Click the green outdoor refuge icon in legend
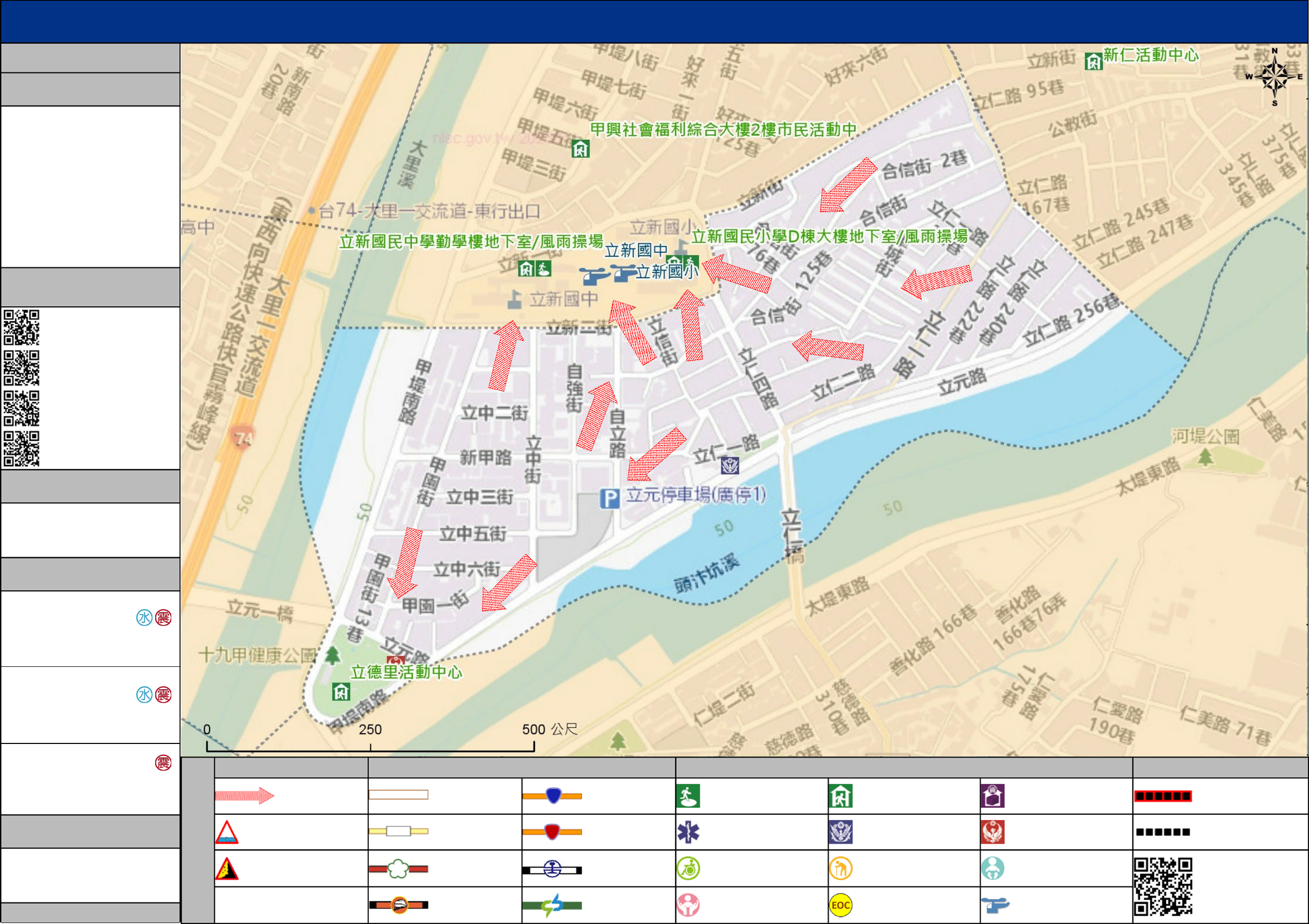The image size is (1309, 924). tap(688, 796)
